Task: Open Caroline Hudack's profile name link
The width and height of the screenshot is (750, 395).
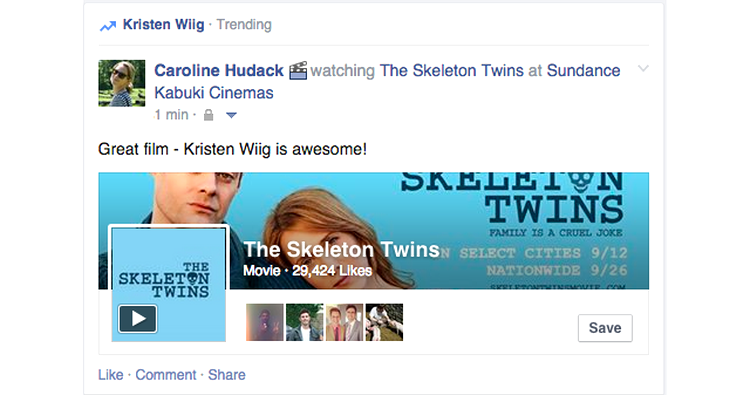Action: [x=219, y=70]
